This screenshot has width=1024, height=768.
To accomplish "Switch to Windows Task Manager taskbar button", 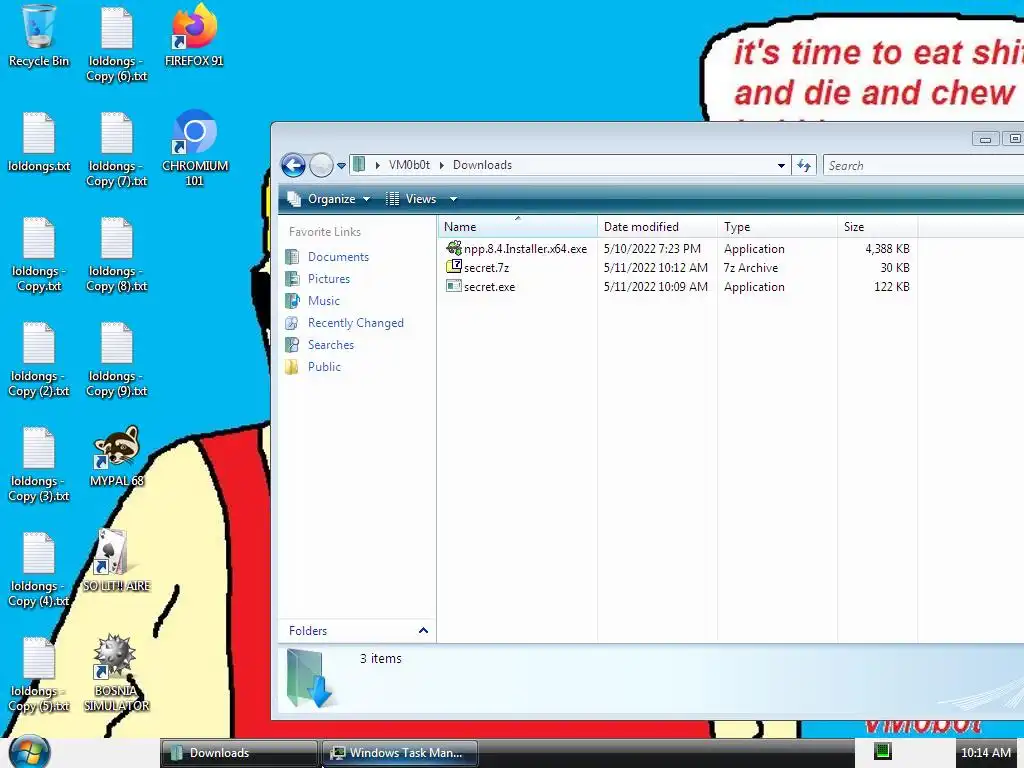I will click(400, 753).
